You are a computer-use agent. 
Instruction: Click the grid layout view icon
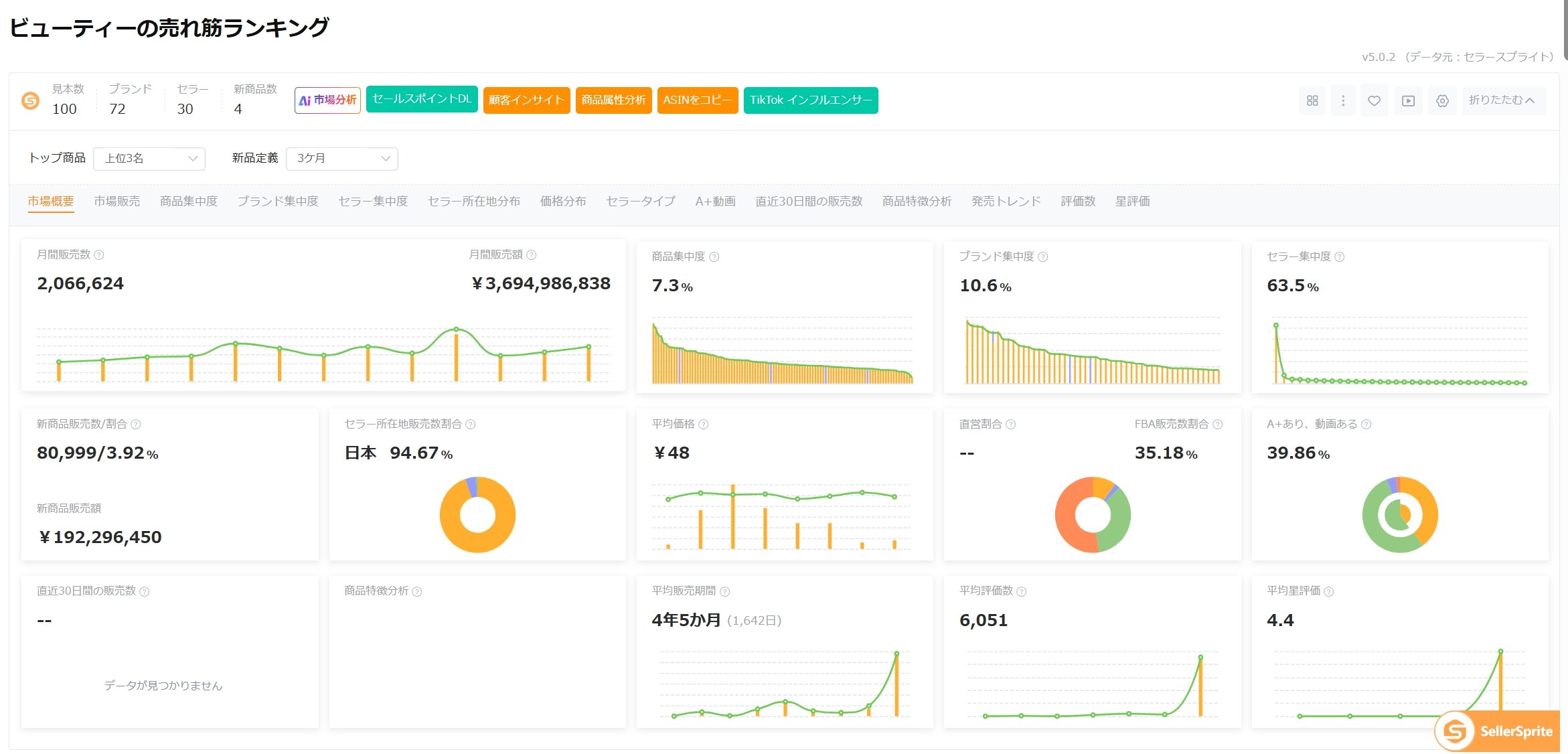1312,100
